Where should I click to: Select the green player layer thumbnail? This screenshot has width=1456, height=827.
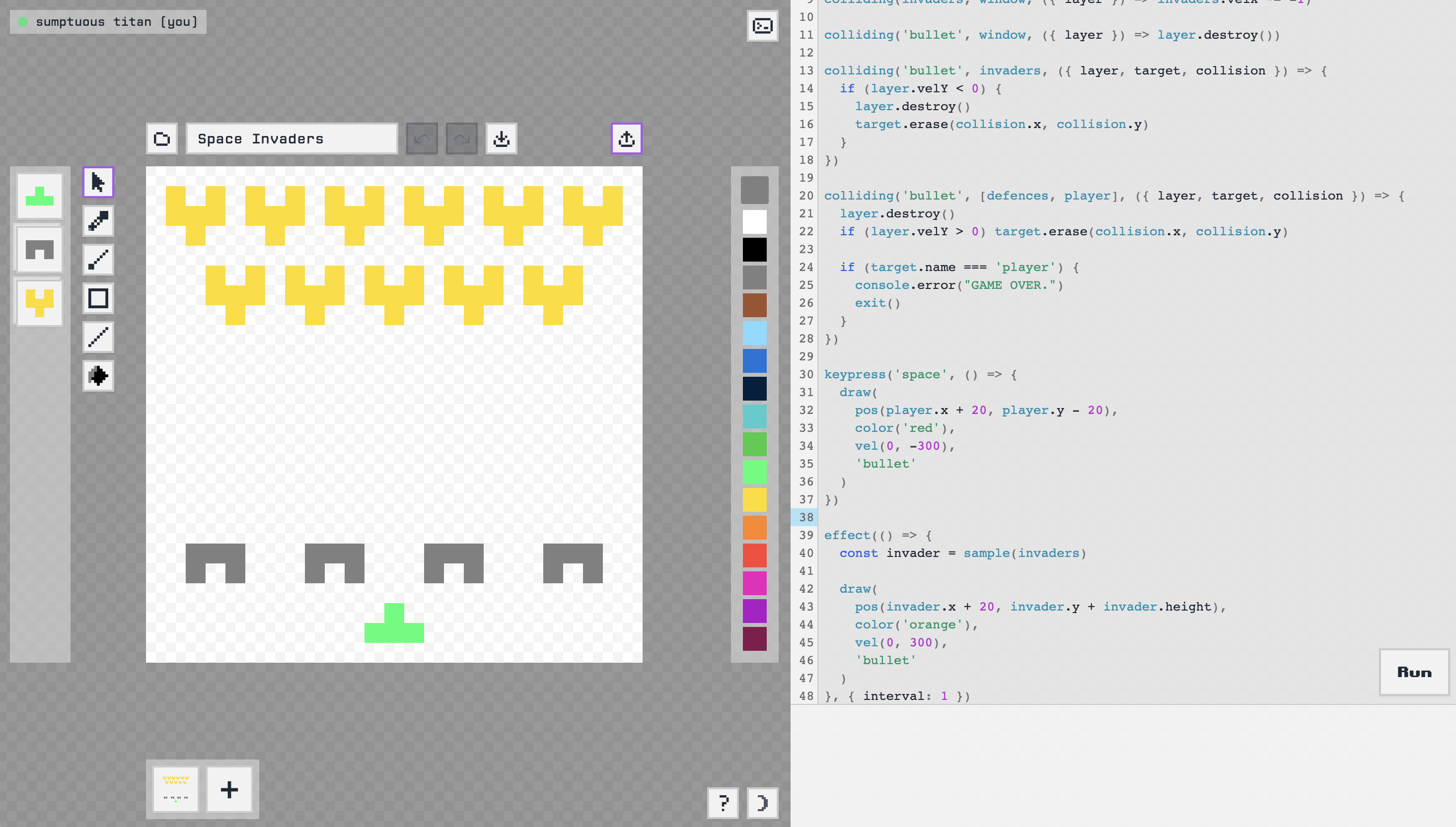click(x=40, y=196)
